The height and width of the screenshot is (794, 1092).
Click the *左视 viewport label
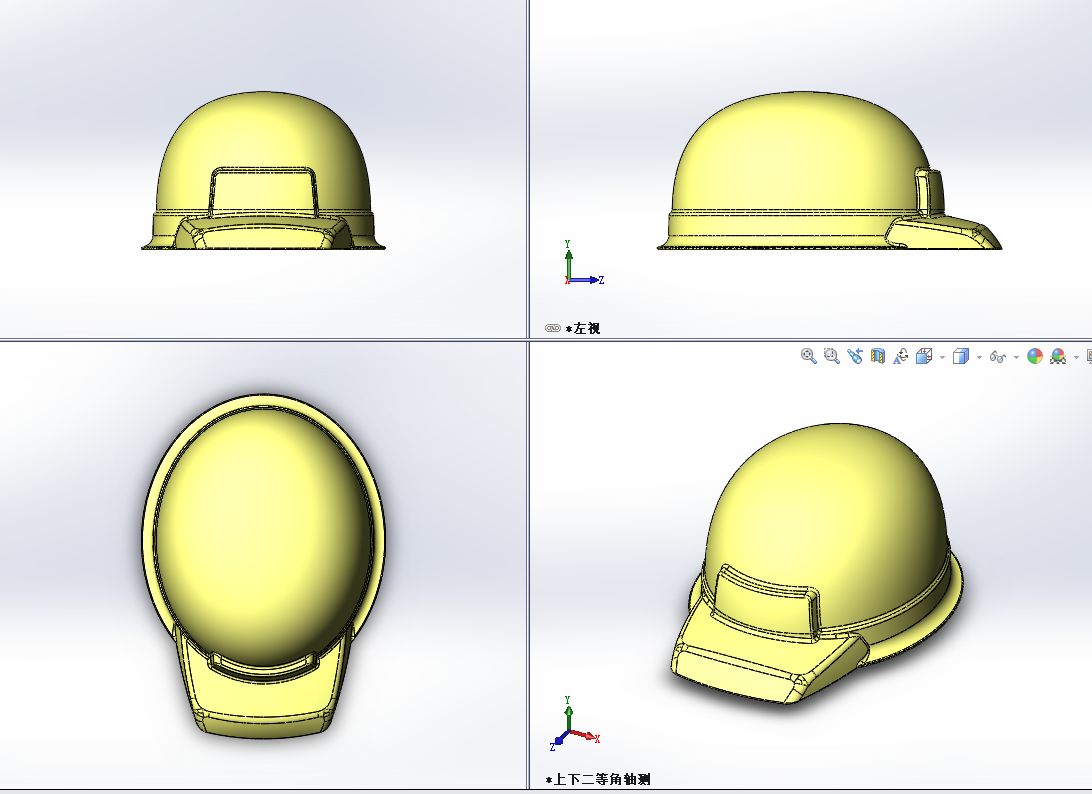point(583,328)
